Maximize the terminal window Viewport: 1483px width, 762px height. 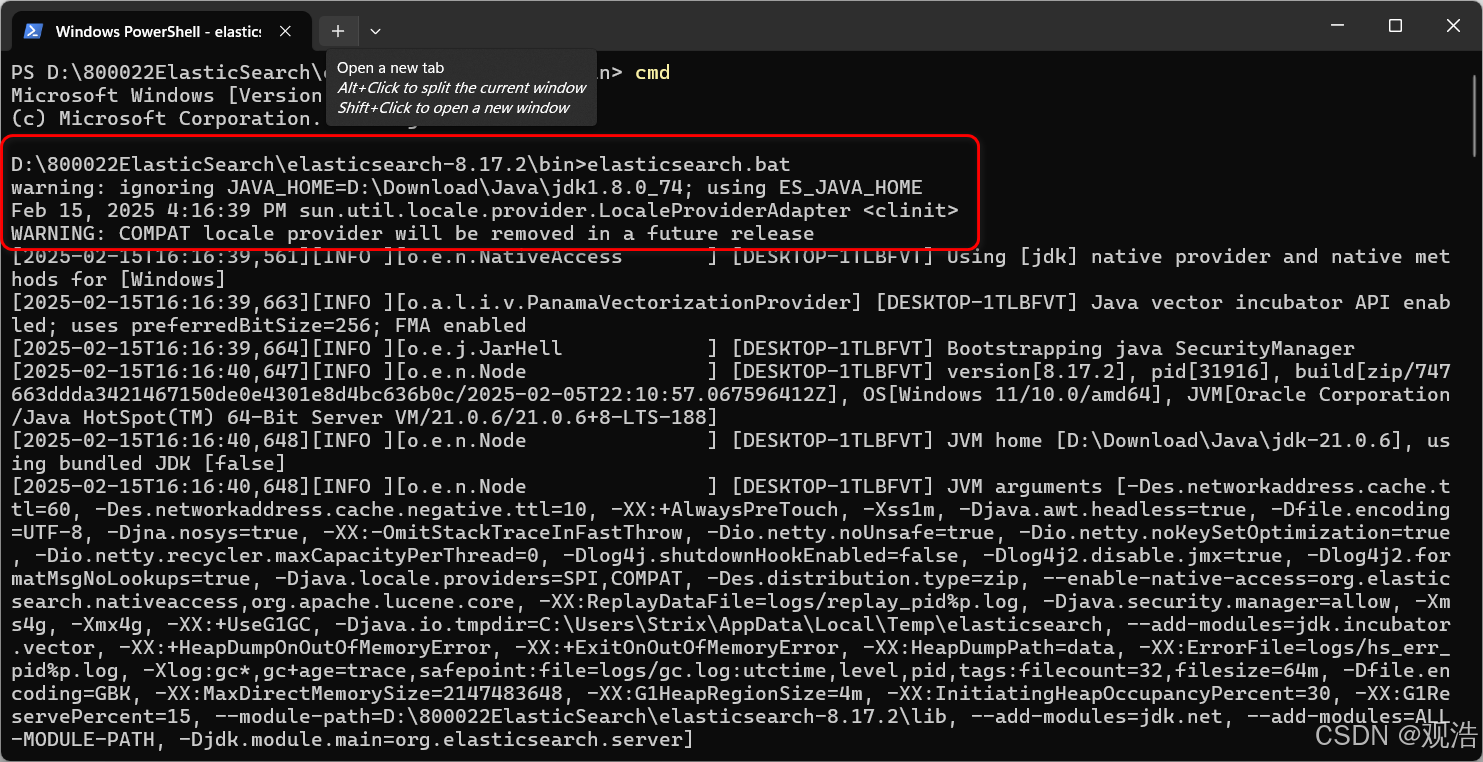coord(1395,26)
